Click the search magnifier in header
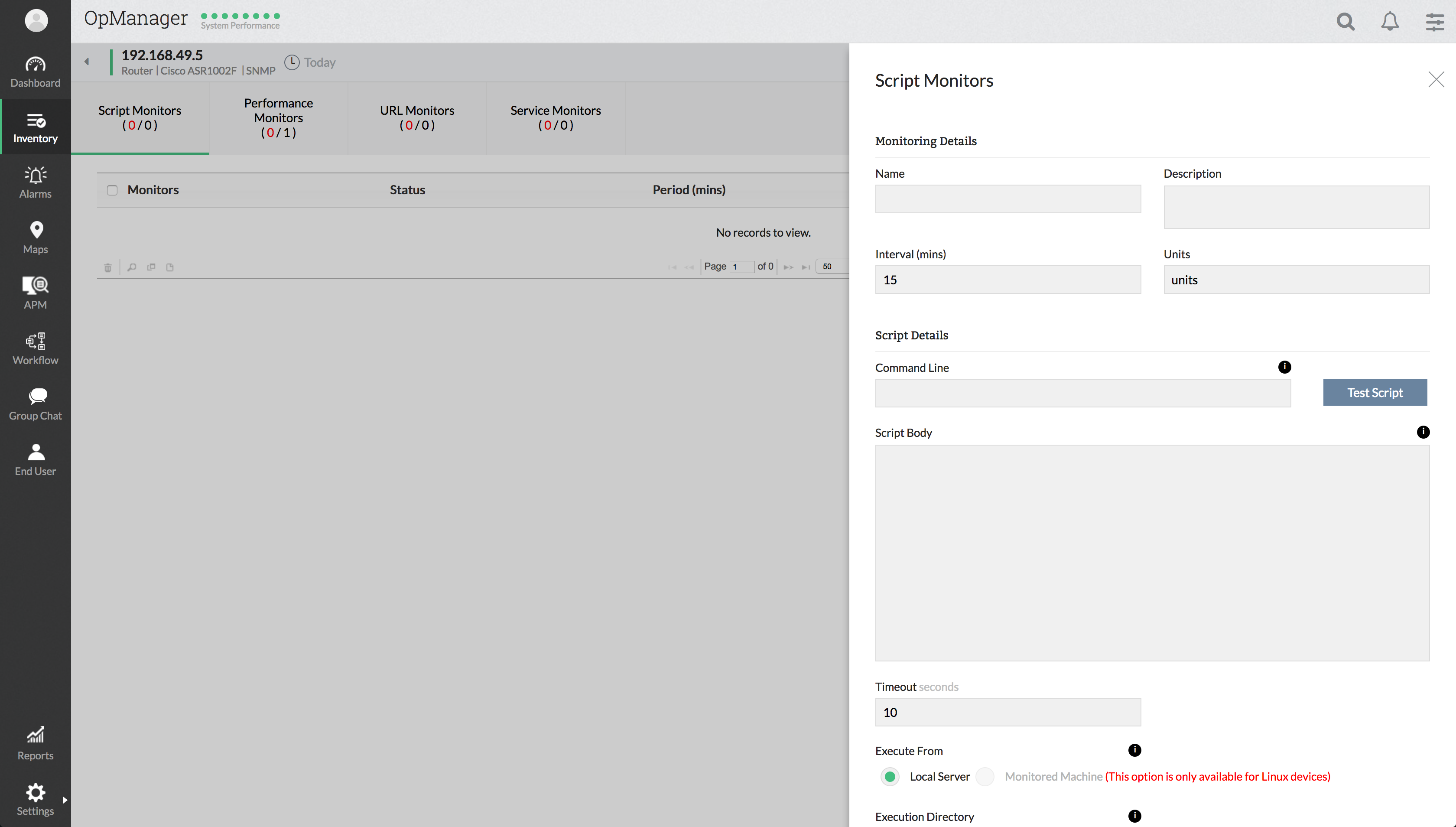1456x827 pixels. (x=1345, y=22)
